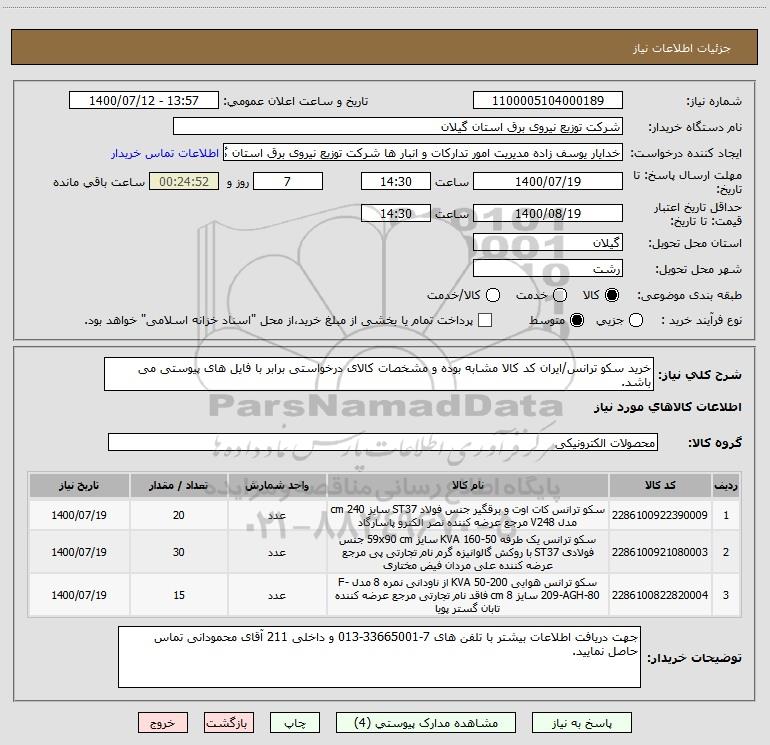
Task: Click the خروج exit button
Action: (x=163, y=723)
